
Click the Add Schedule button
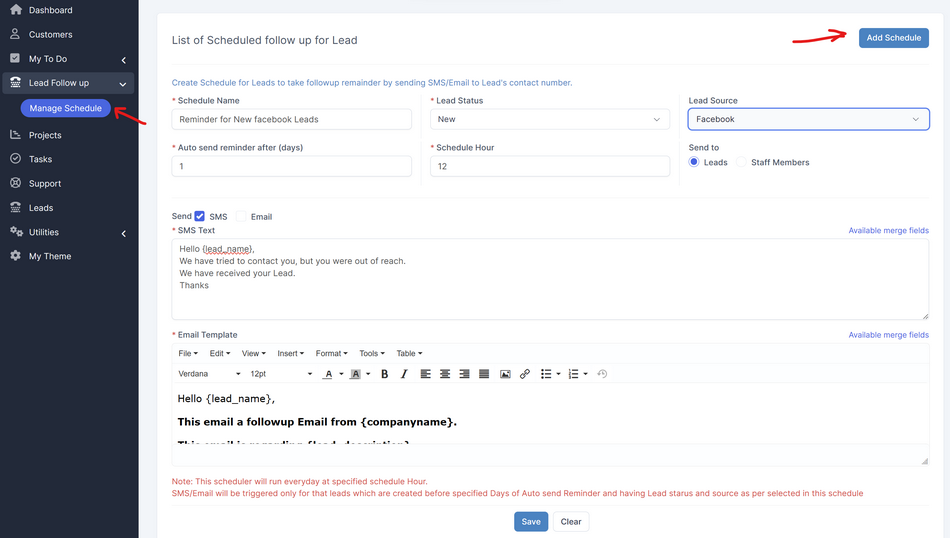click(x=894, y=38)
